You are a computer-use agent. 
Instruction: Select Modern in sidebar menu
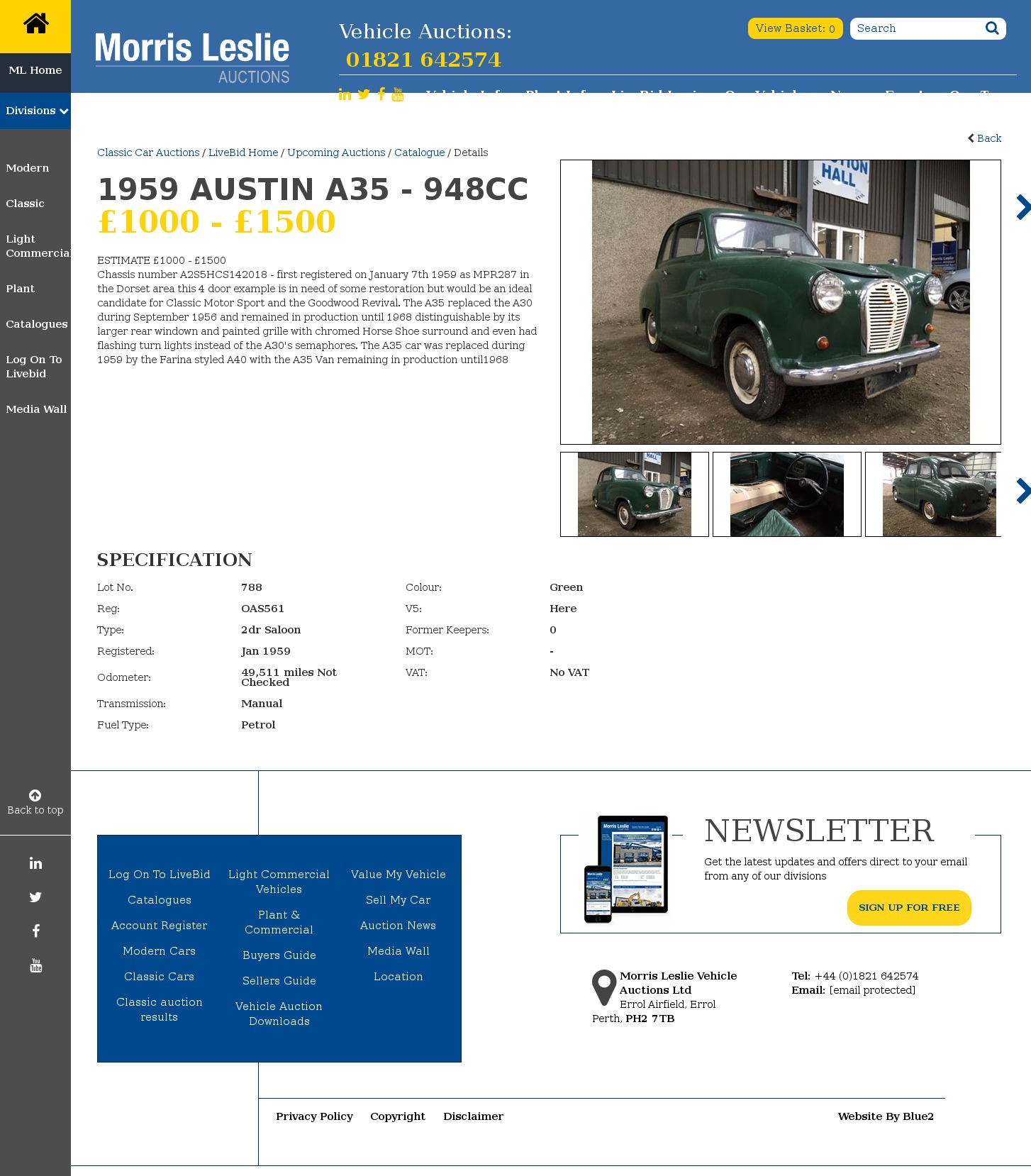click(28, 168)
